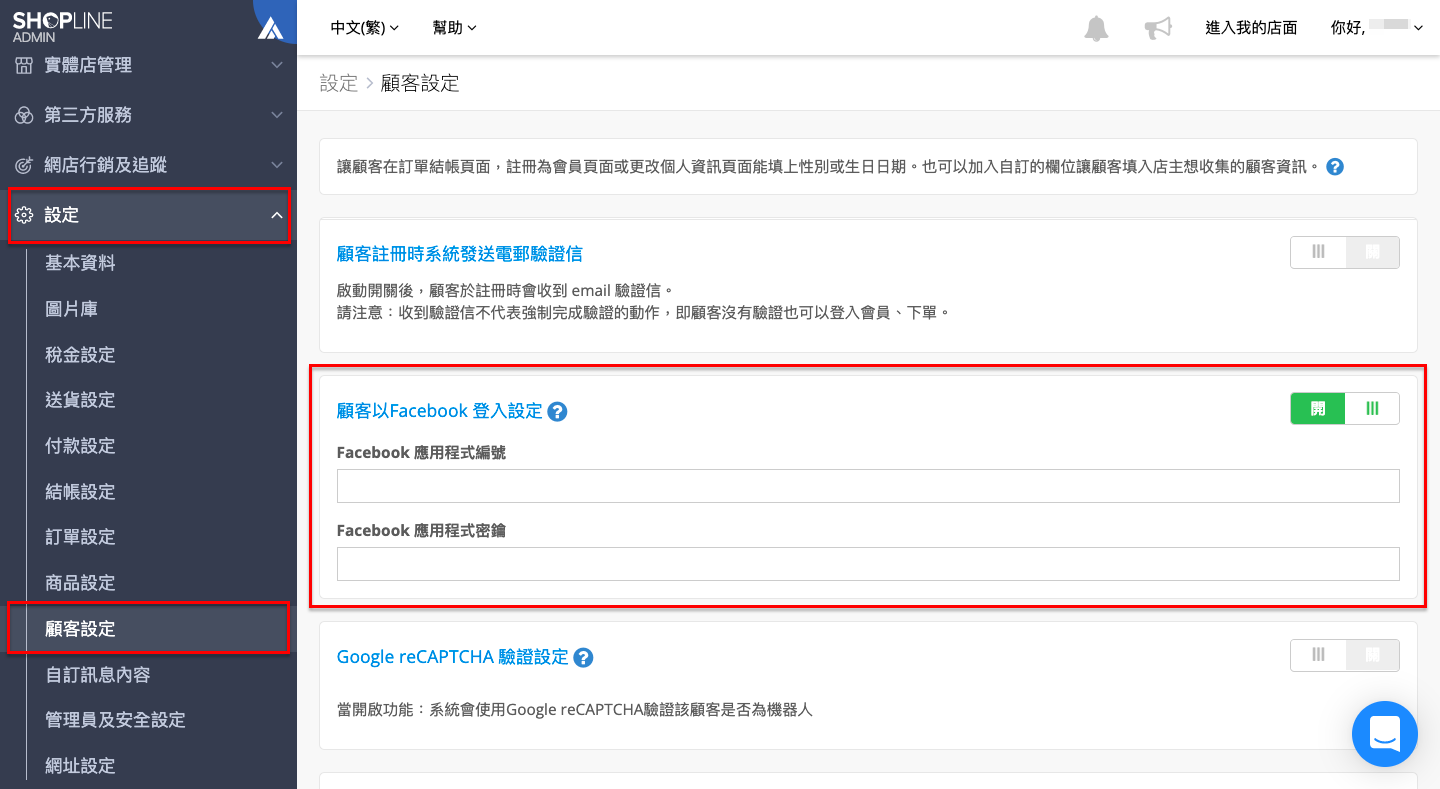Open 網址設定 page

80,766
